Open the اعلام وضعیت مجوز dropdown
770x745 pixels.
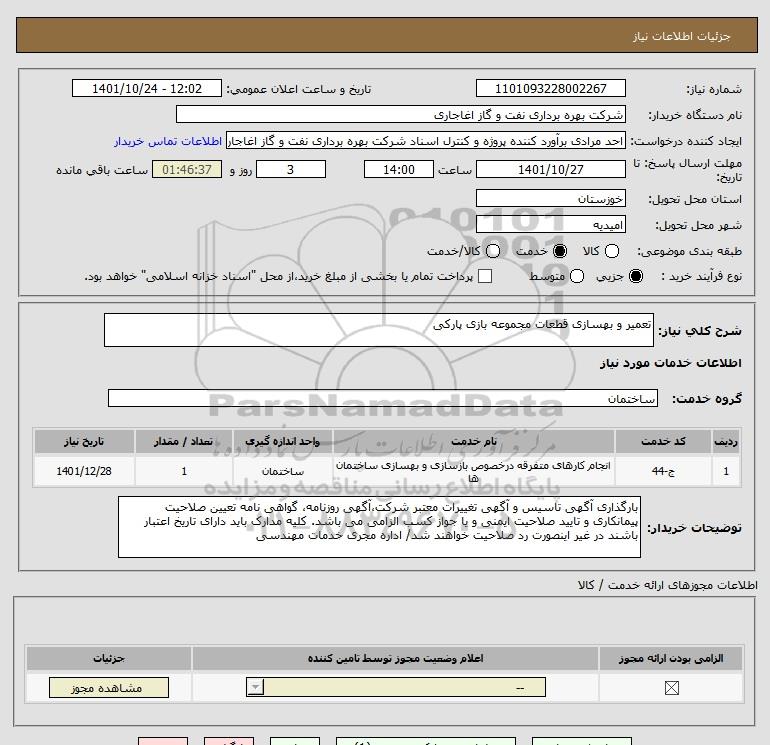pos(396,687)
